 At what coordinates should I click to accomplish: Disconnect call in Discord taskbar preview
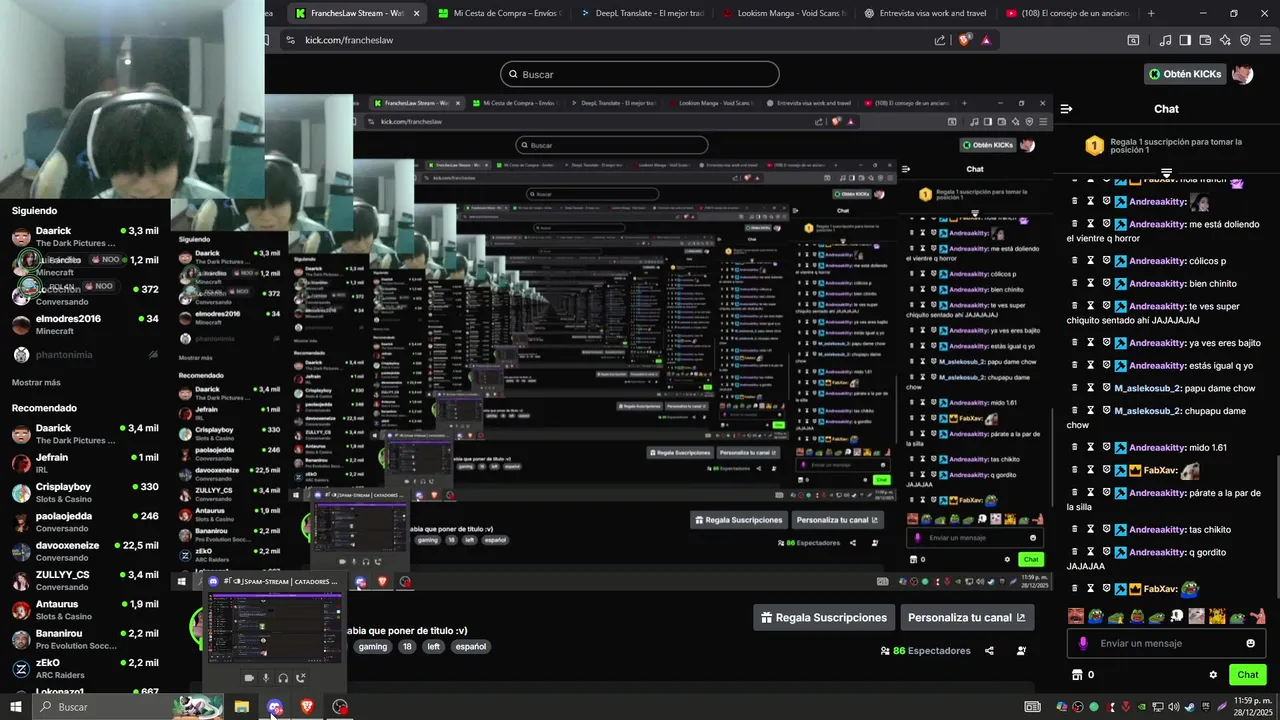pos(300,678)
